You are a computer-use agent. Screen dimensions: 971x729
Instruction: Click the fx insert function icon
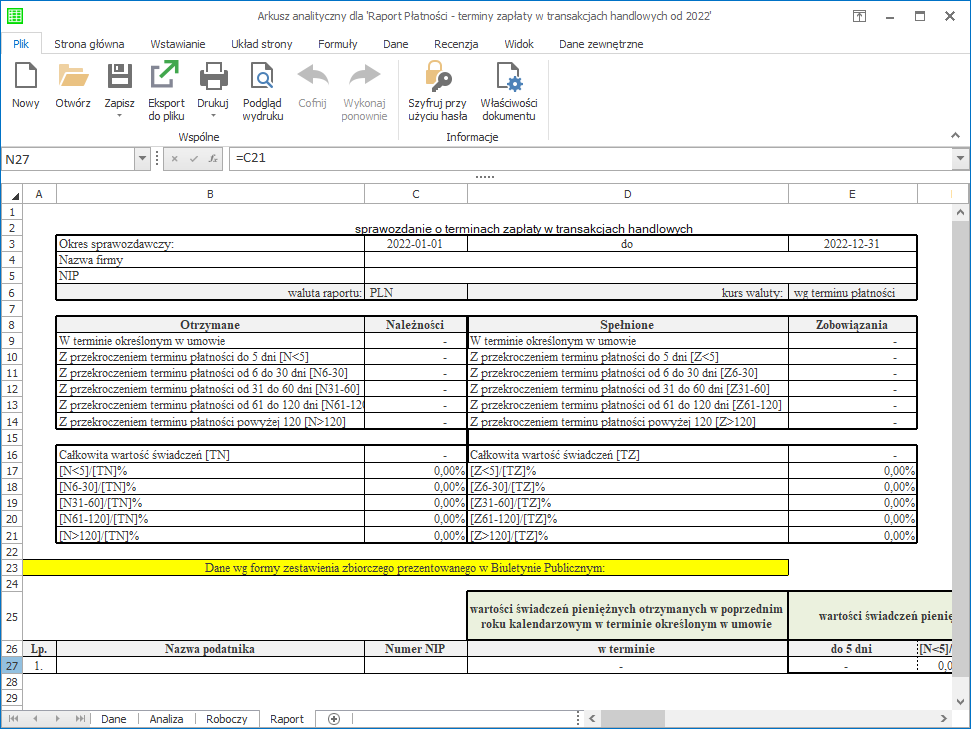click(x=212, y=159)
